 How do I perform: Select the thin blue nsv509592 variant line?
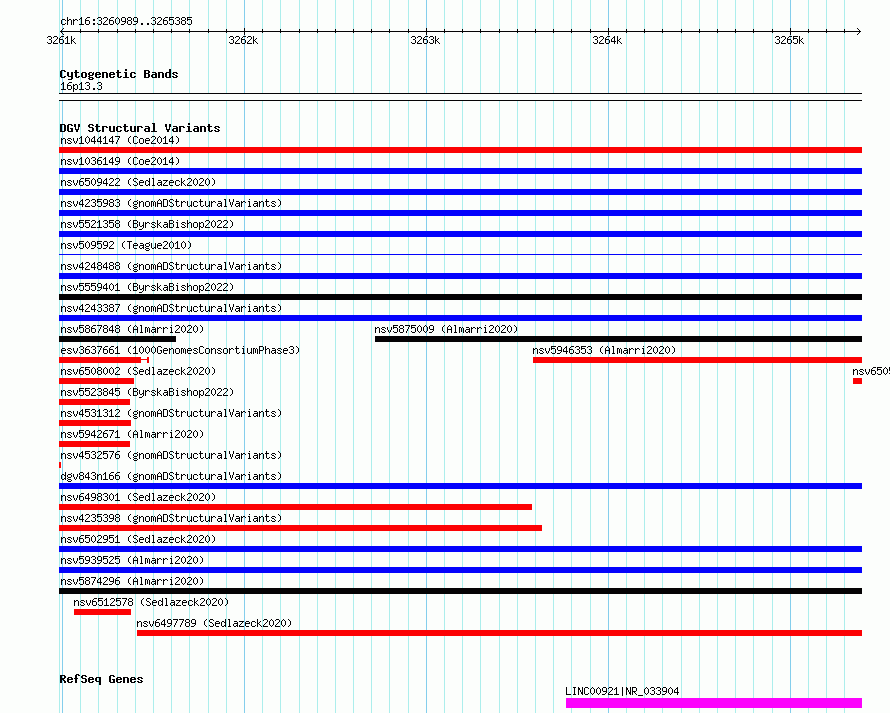(460, 255)
